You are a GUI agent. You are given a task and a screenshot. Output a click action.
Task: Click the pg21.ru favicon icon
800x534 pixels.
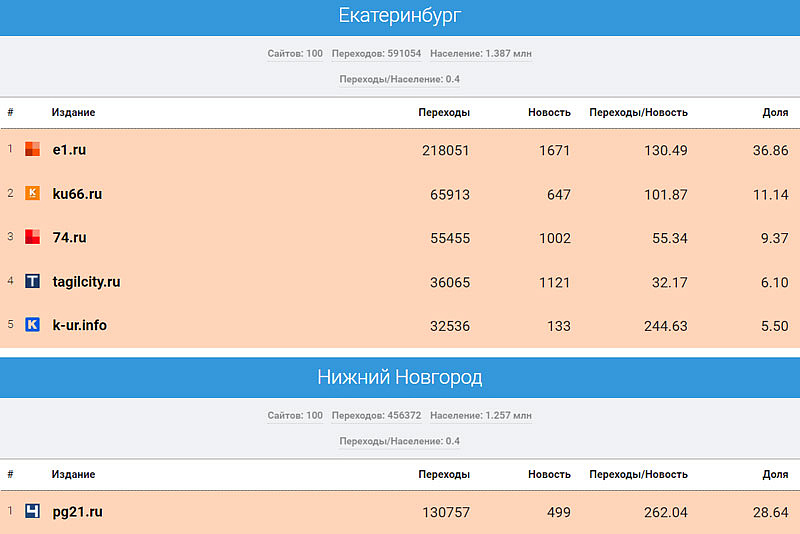tap(32, 512)
